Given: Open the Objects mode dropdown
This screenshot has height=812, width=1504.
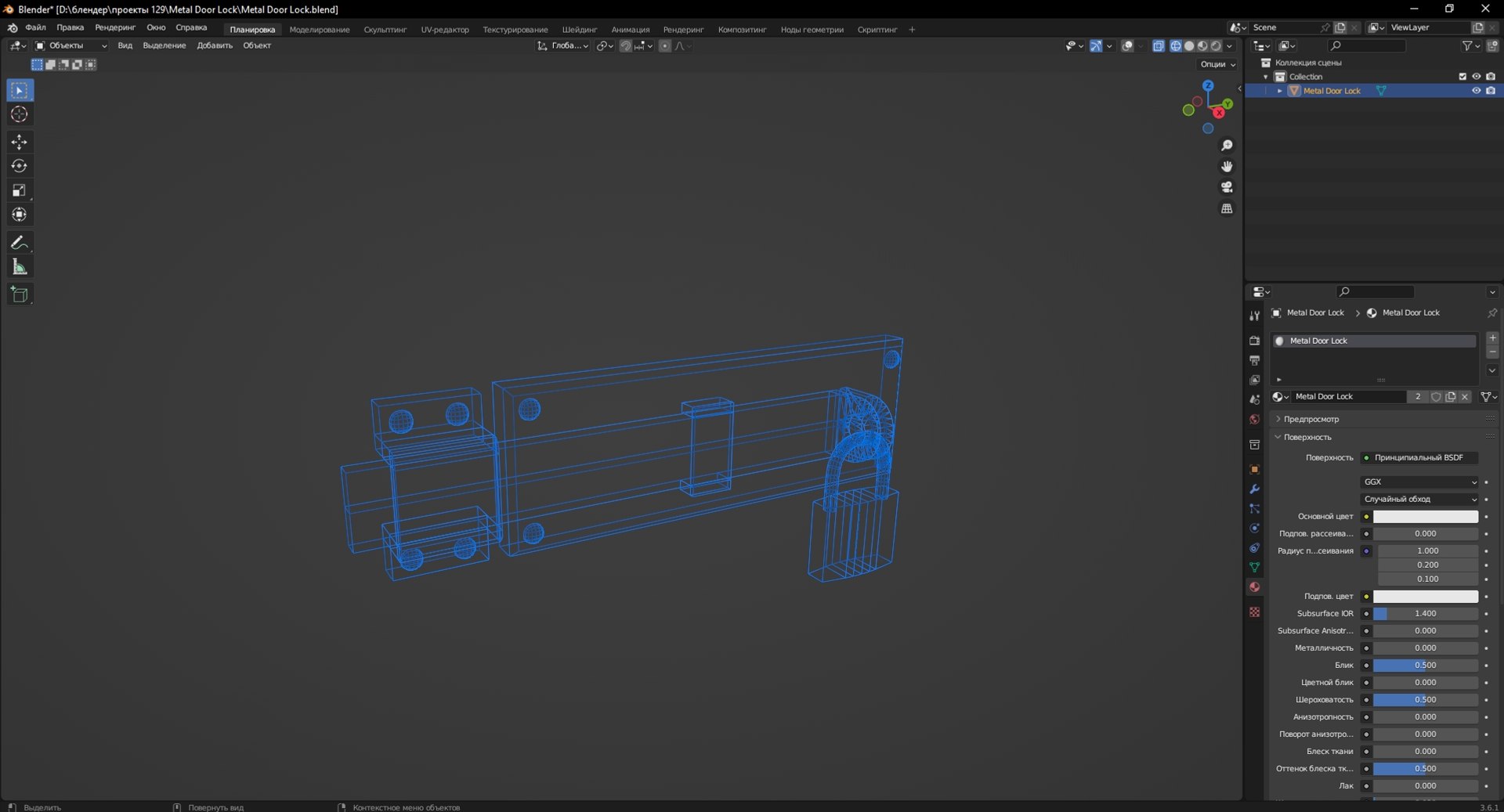Looking at the screenshot, I should click(x=71, y=46).
